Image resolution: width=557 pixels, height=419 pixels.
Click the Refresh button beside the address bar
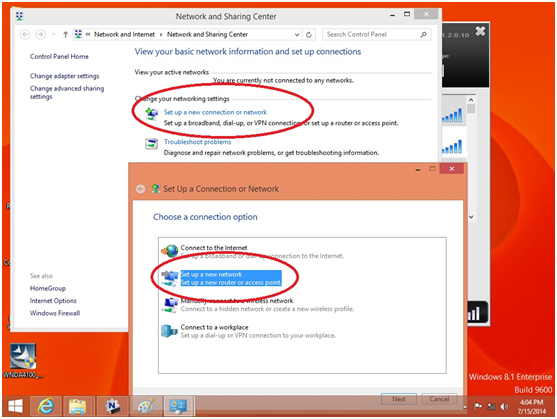click(309, 34)
